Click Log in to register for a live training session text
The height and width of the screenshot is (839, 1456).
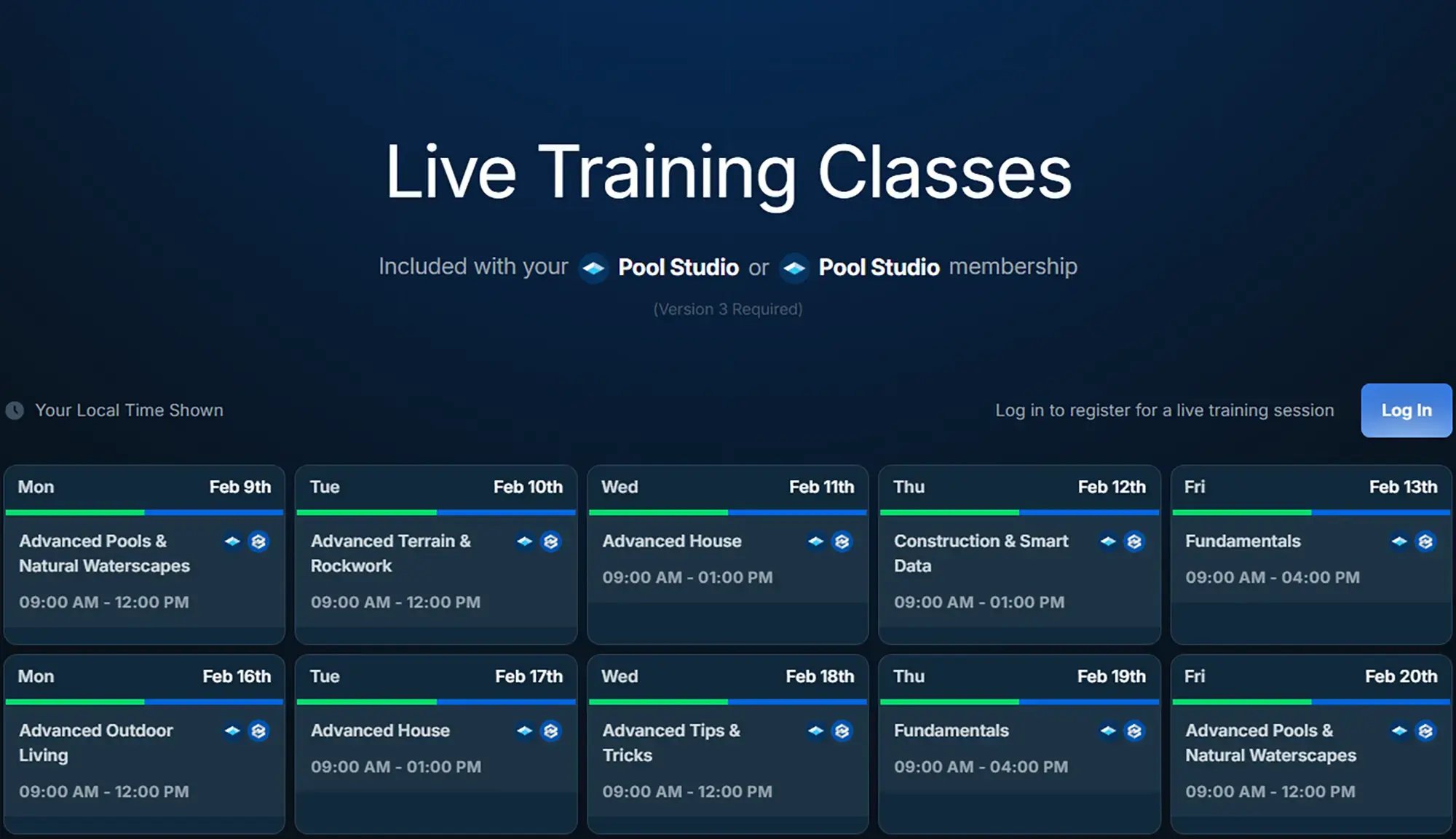coord(1165,410)
